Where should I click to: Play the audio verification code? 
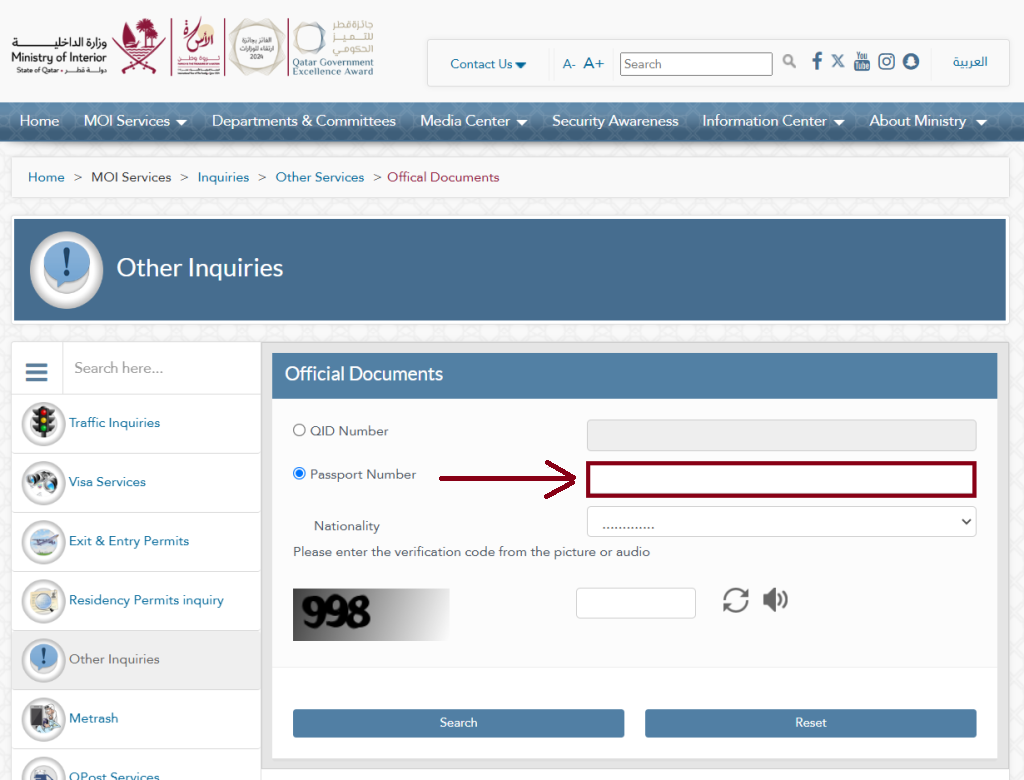[x=775, y=600]
